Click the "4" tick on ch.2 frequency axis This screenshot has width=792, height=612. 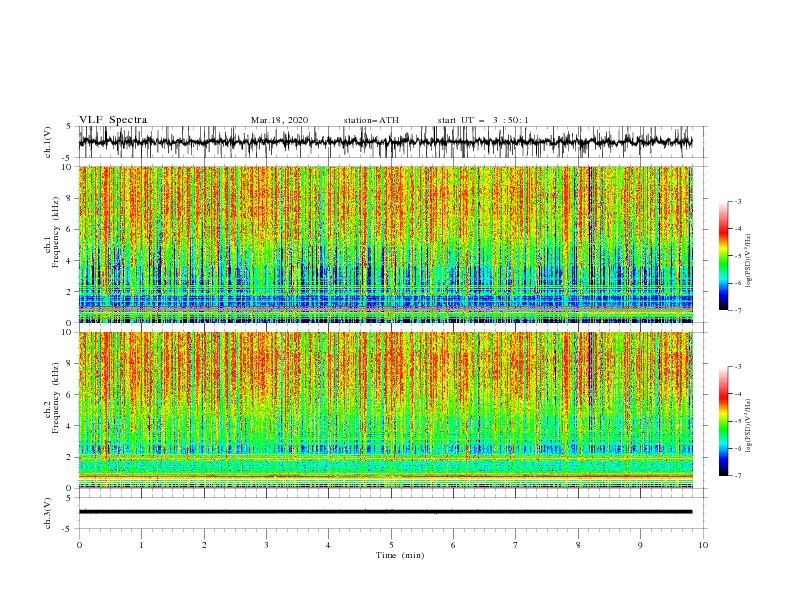click(69, 426)
